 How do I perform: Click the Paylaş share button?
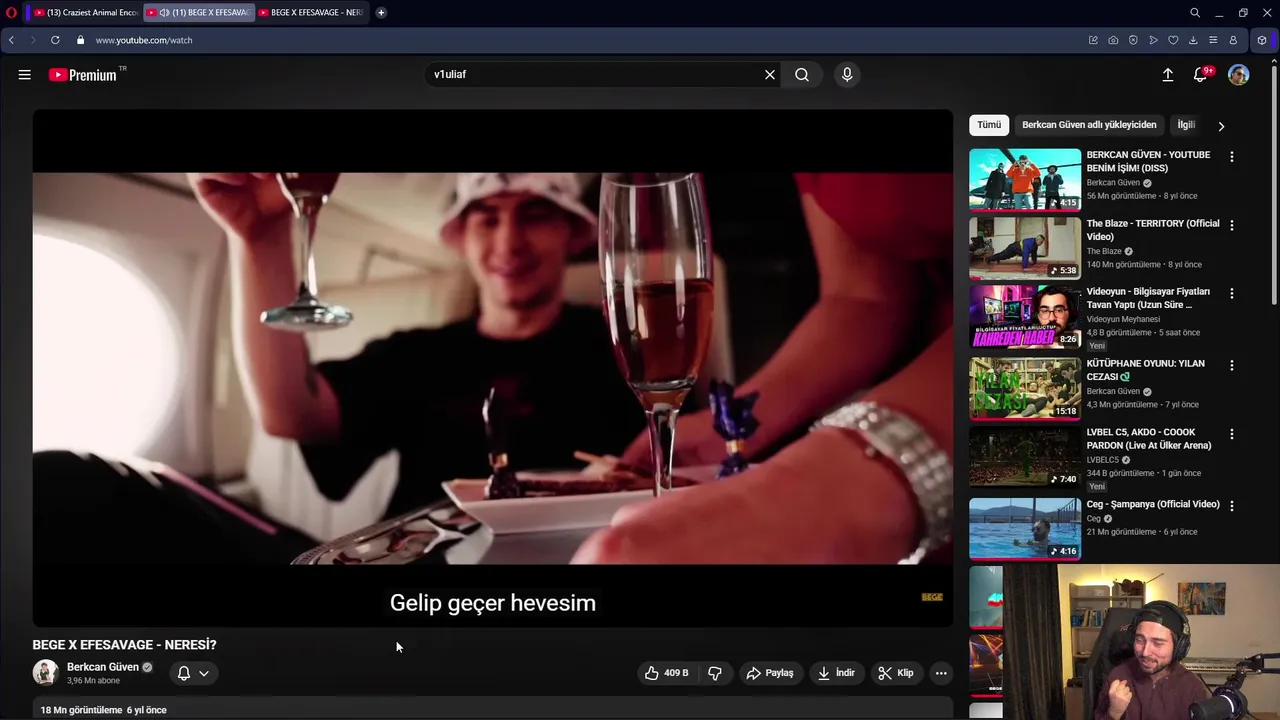(770, 673)
